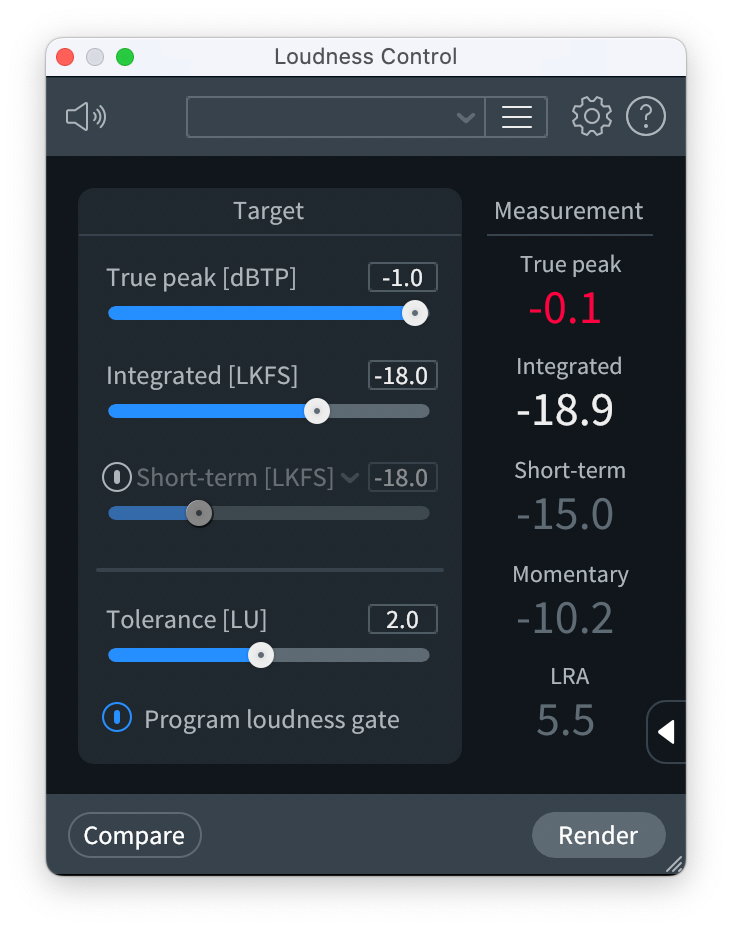Click the Short-term slider handle
Screen dimensions: 732x930
pyautogui.click(x=200, y=513)
